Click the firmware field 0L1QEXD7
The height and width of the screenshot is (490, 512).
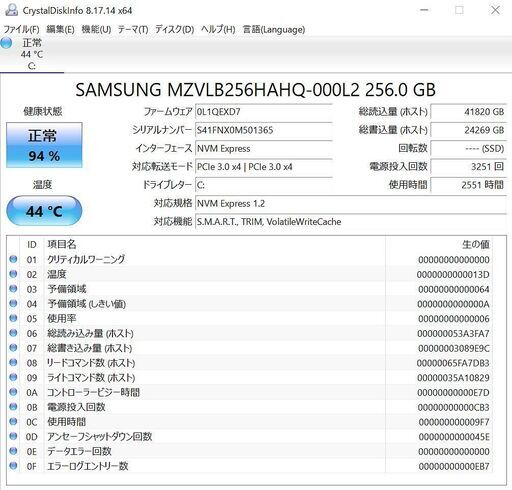263,112
